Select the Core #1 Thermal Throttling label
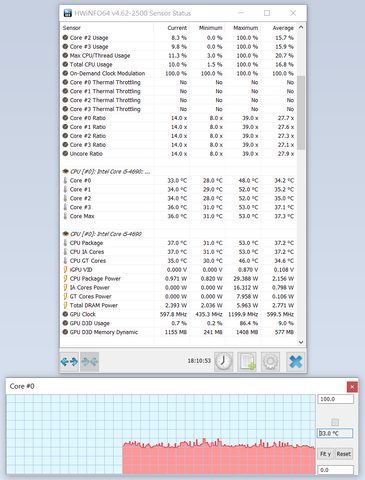This screenshot has width=365, height=480. 105,91
